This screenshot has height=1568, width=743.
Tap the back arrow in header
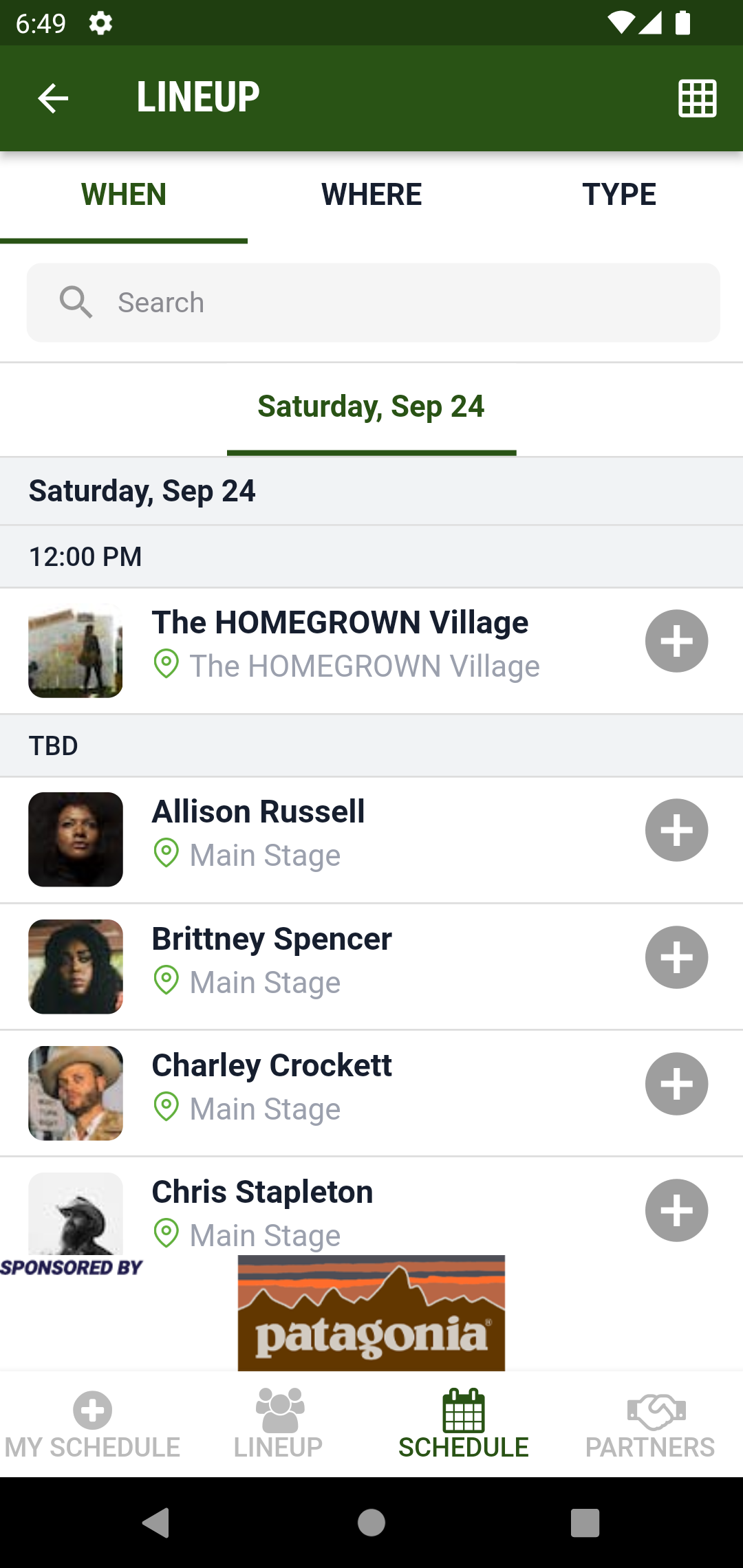tap(53, 98)
